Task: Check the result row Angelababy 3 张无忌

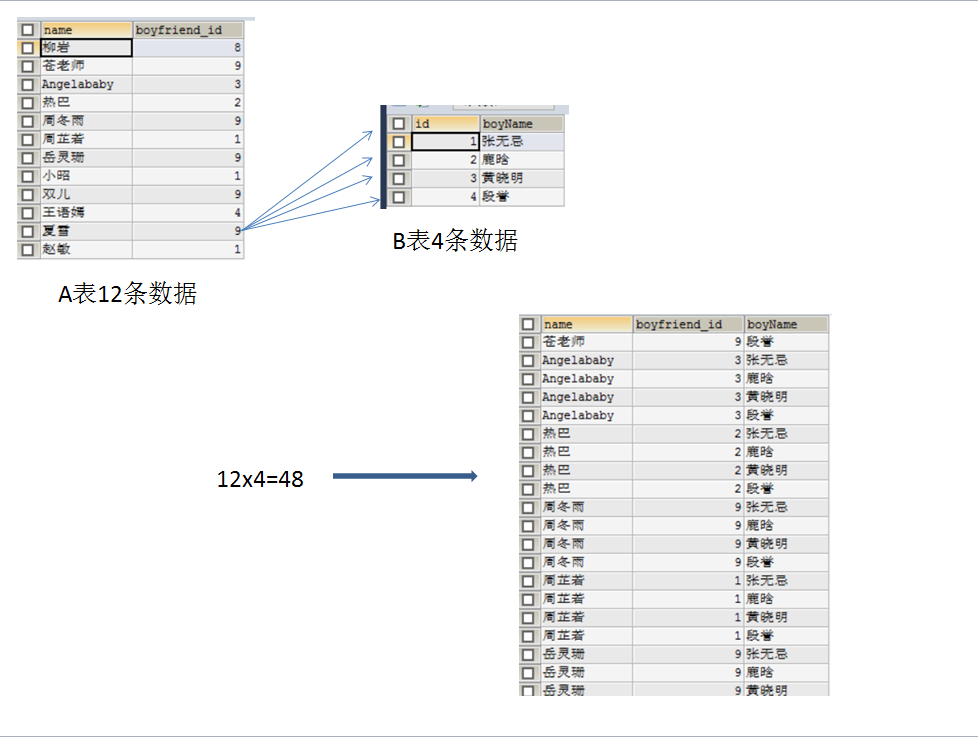Action: [x=528, y=361]
